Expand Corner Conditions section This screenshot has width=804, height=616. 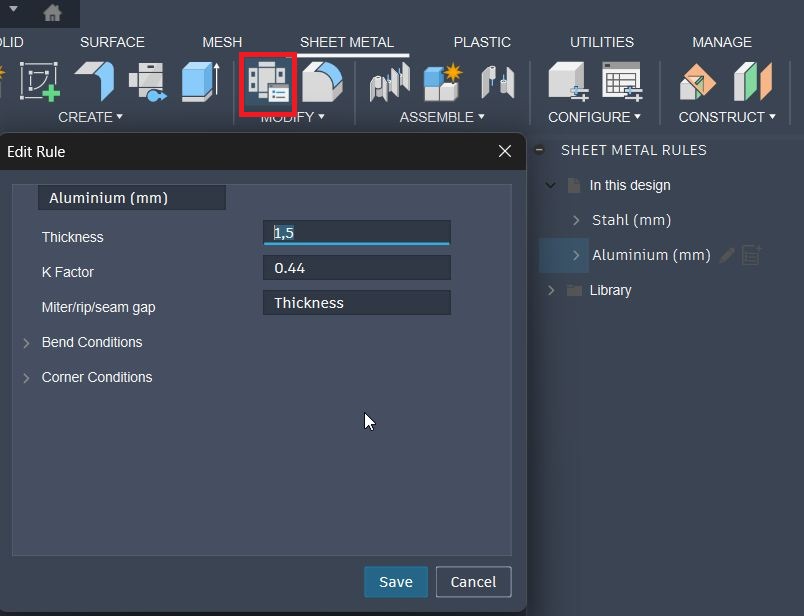26,378
